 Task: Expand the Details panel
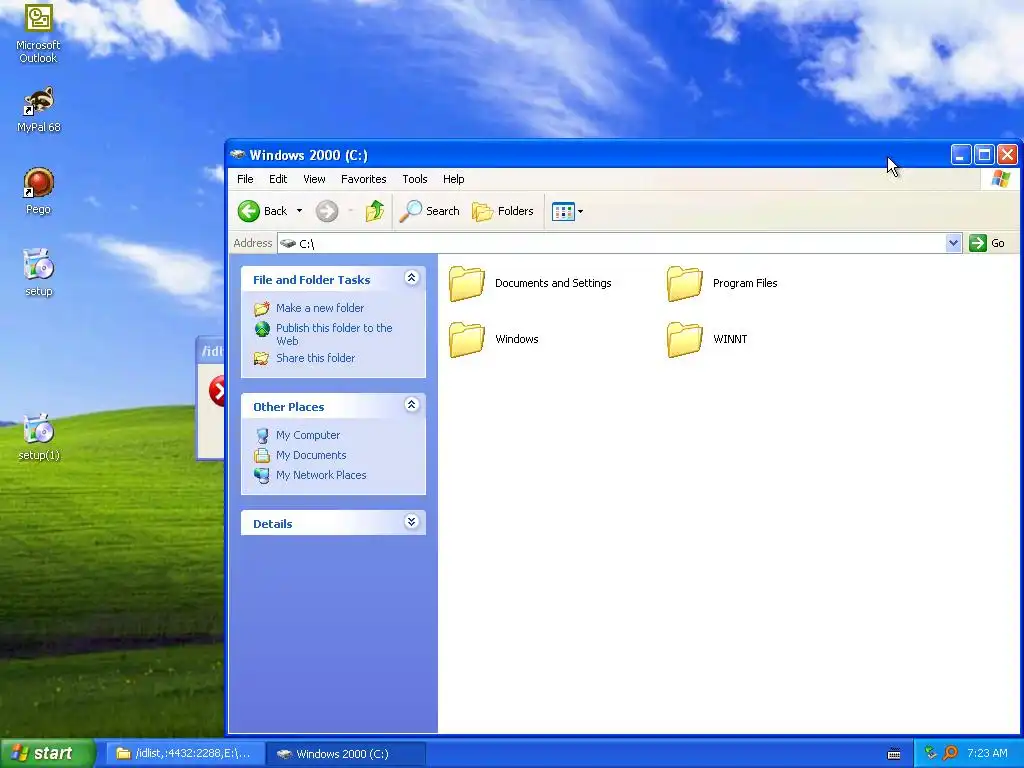pos(411,521)
